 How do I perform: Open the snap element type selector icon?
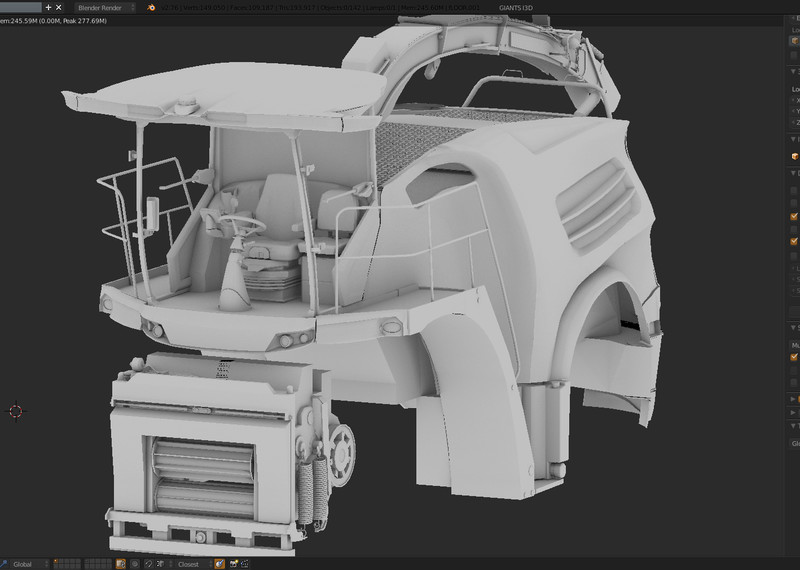click(x=161, y=564)
